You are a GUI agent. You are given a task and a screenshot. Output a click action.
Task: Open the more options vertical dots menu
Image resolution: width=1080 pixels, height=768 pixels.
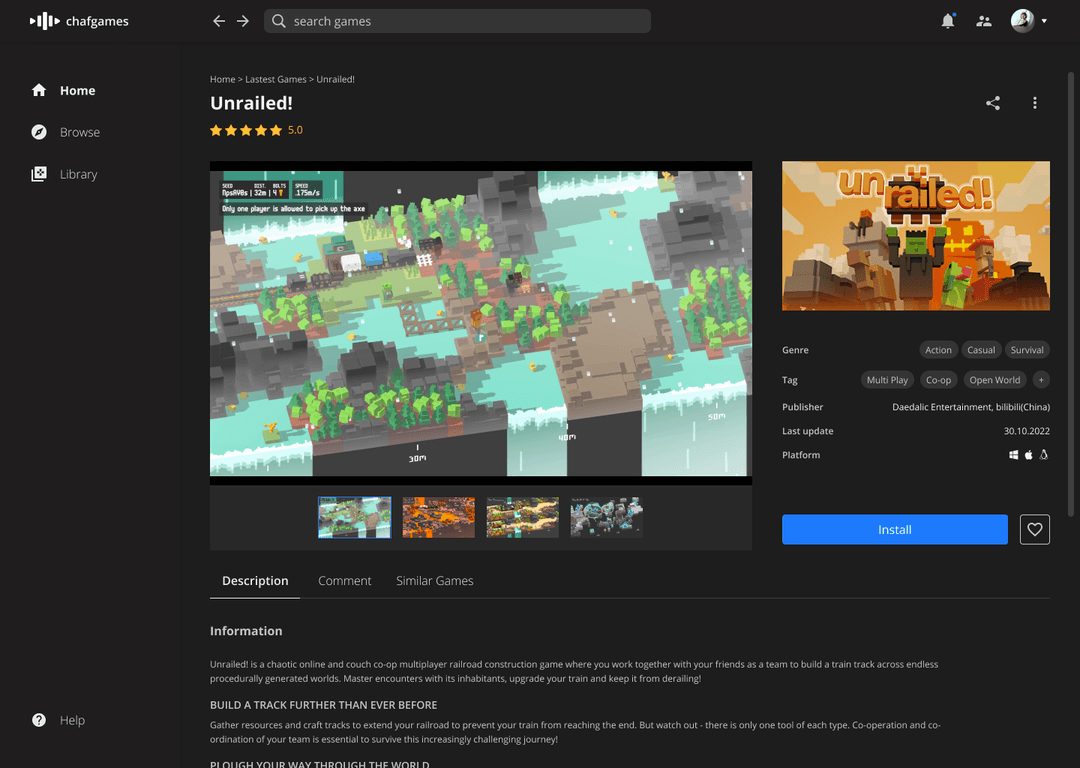tap(1035, 103)
